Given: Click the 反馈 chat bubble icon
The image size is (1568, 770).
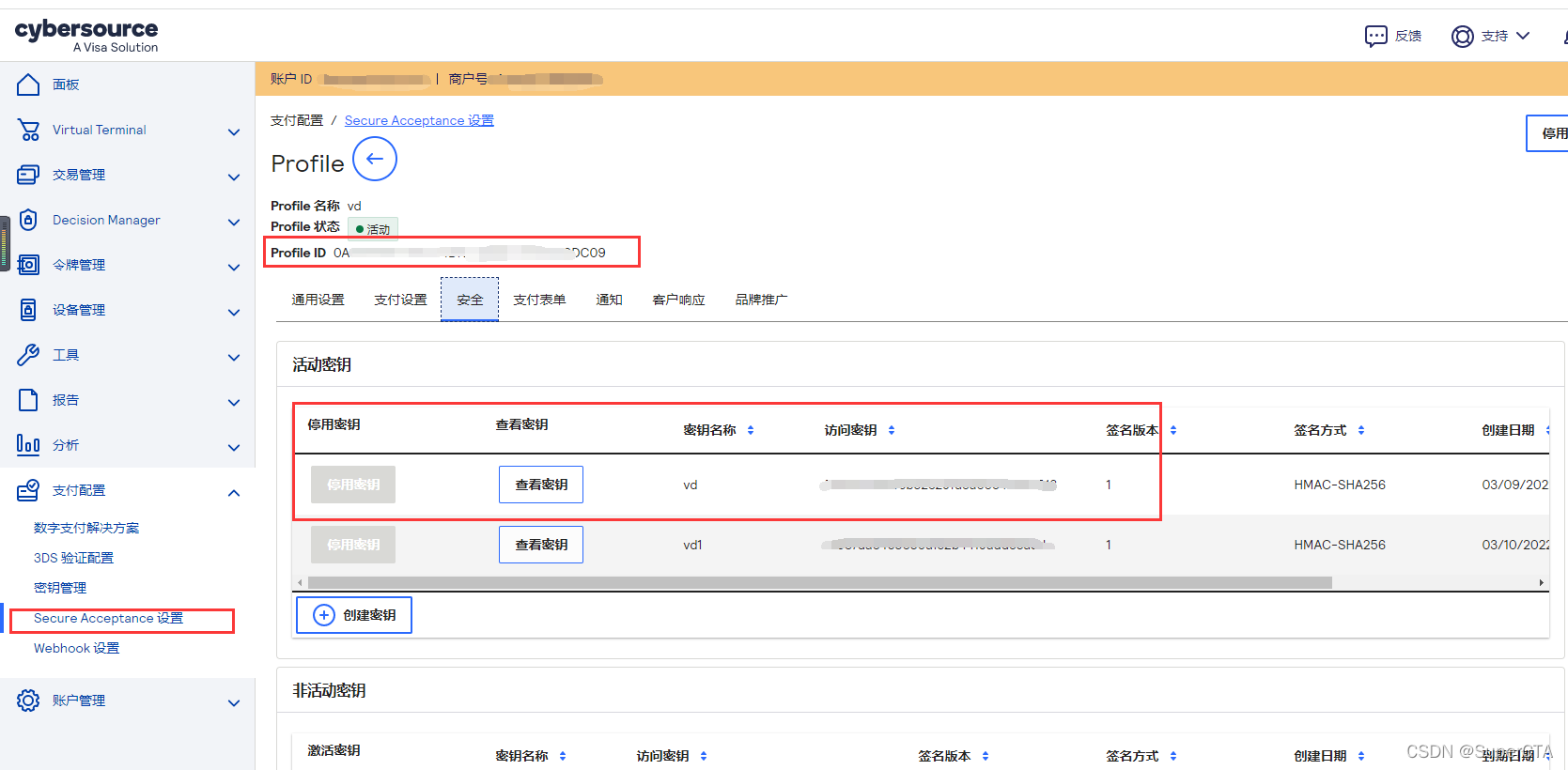Looking at the screenshot, I should pos(1375,36).
